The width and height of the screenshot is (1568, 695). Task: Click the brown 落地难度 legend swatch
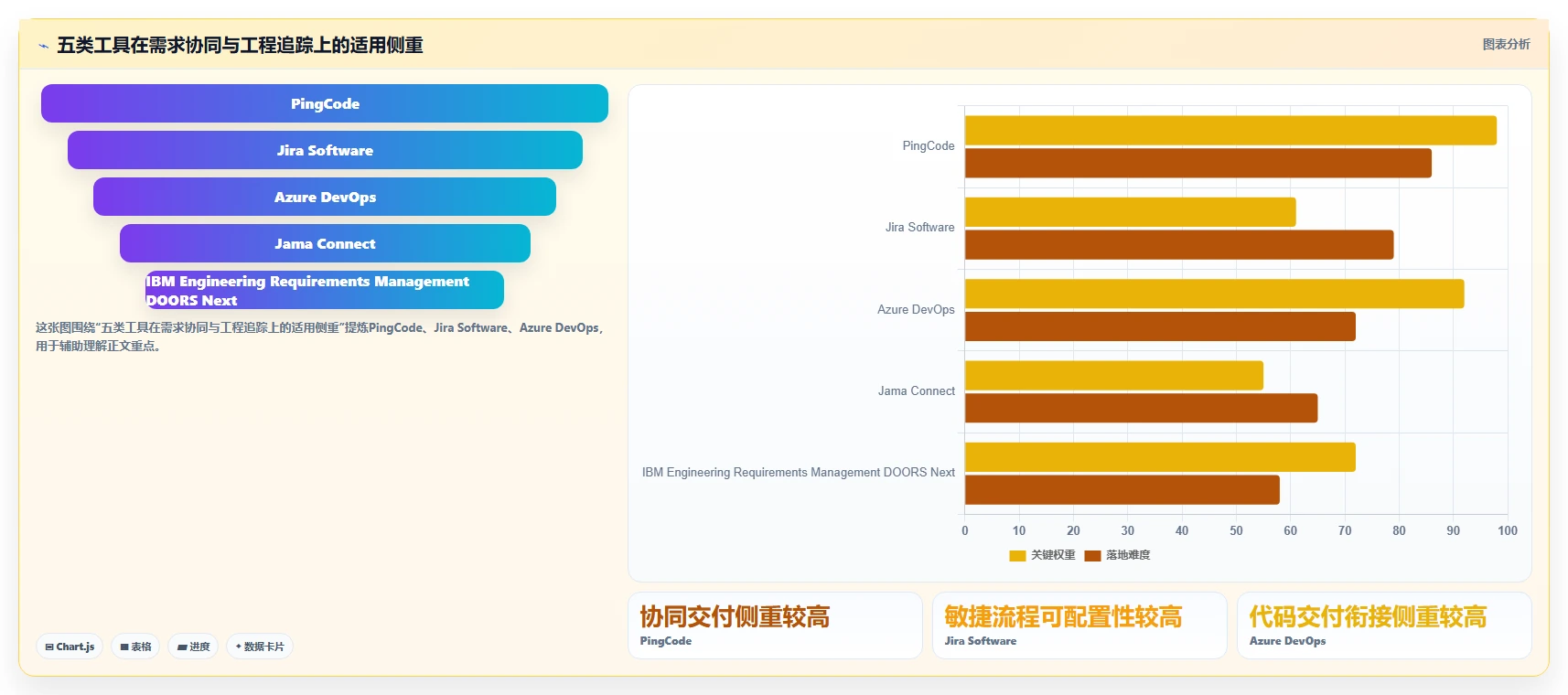pos(1092,555)
